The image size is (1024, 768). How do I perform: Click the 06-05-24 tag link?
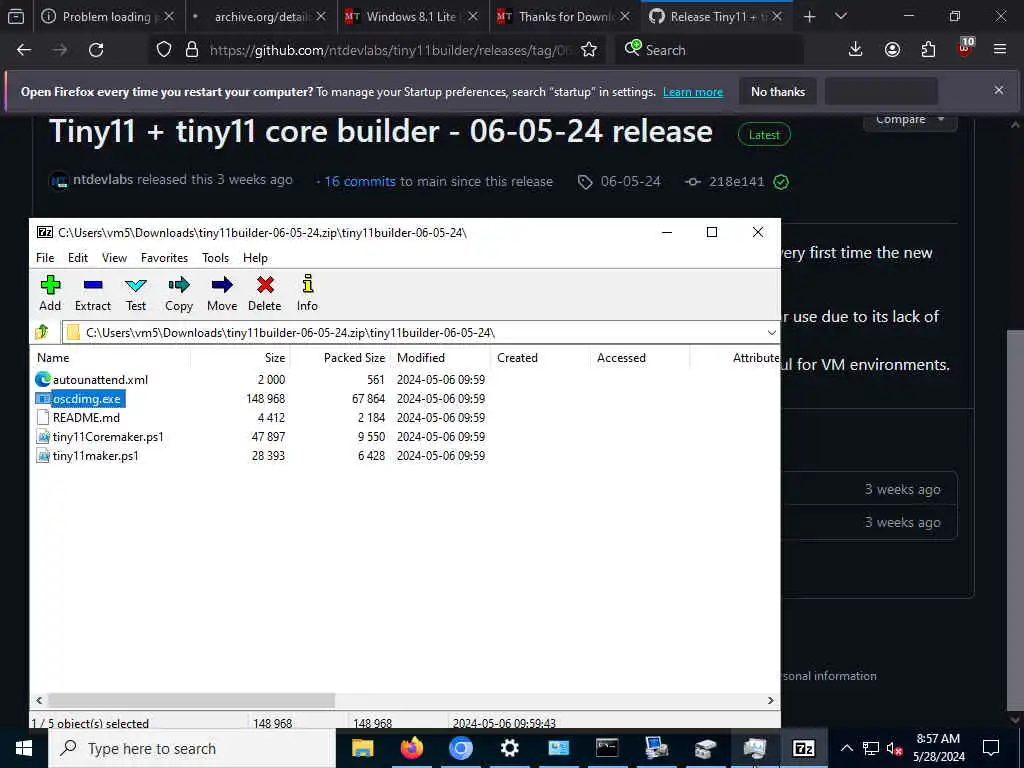(630, 182)
